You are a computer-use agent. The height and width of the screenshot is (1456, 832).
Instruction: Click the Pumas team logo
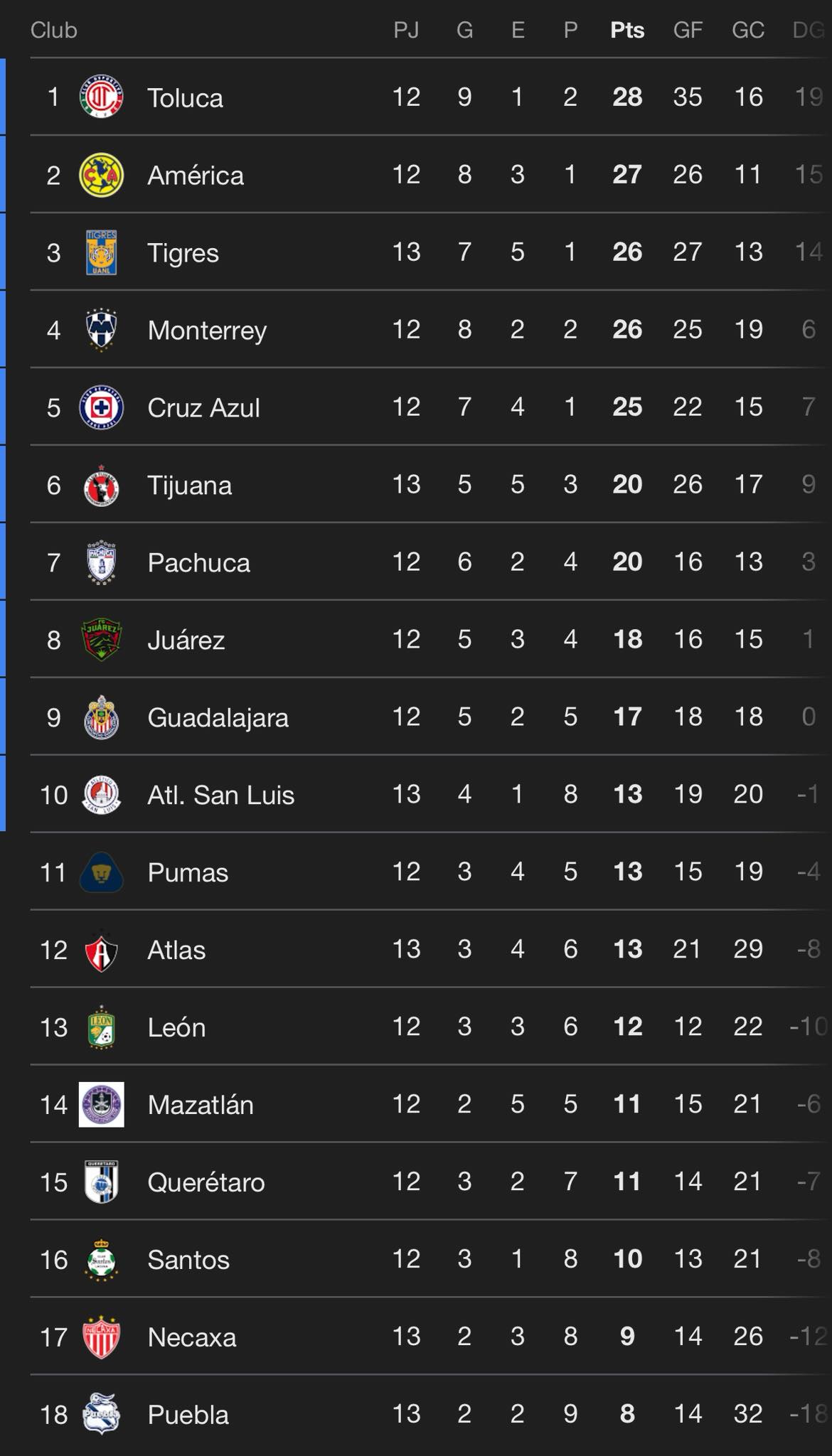(101, 872)
